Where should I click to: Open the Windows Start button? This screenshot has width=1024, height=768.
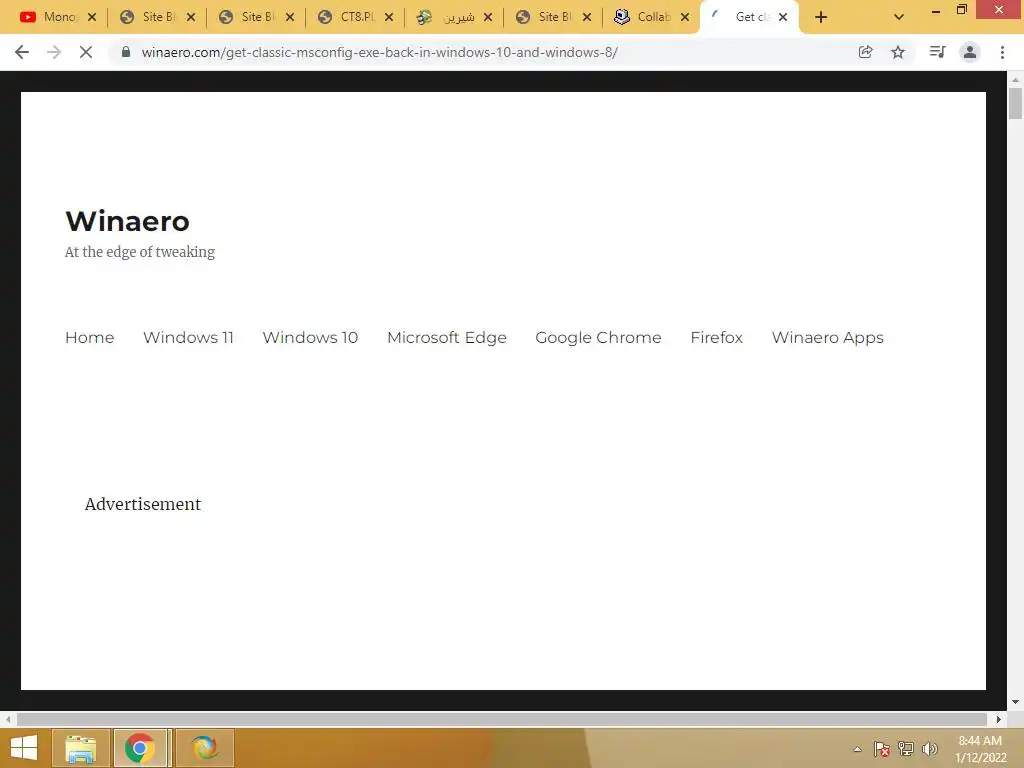(24, 748)
